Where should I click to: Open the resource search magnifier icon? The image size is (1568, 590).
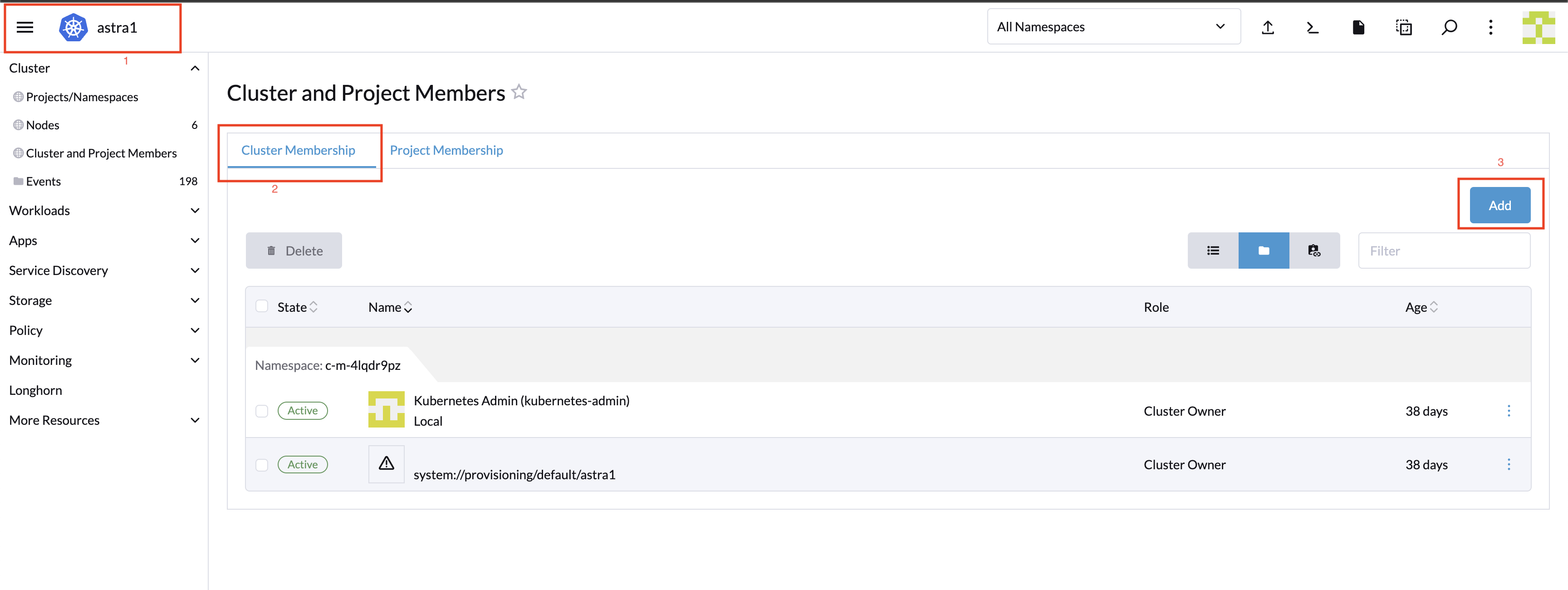pyautogui.click(x=1449, y=27)
